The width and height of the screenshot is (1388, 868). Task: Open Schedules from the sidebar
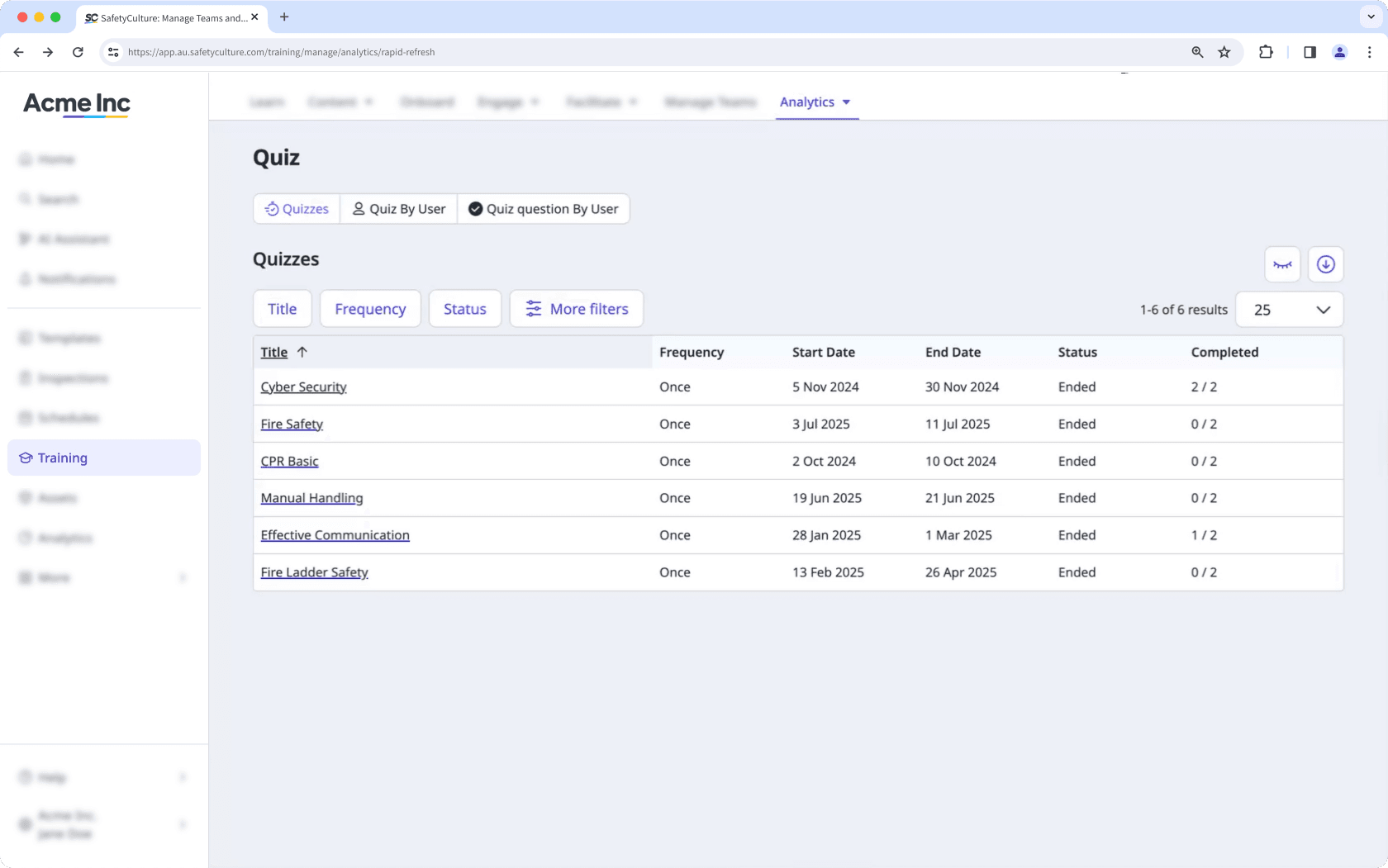coord(68,418)
